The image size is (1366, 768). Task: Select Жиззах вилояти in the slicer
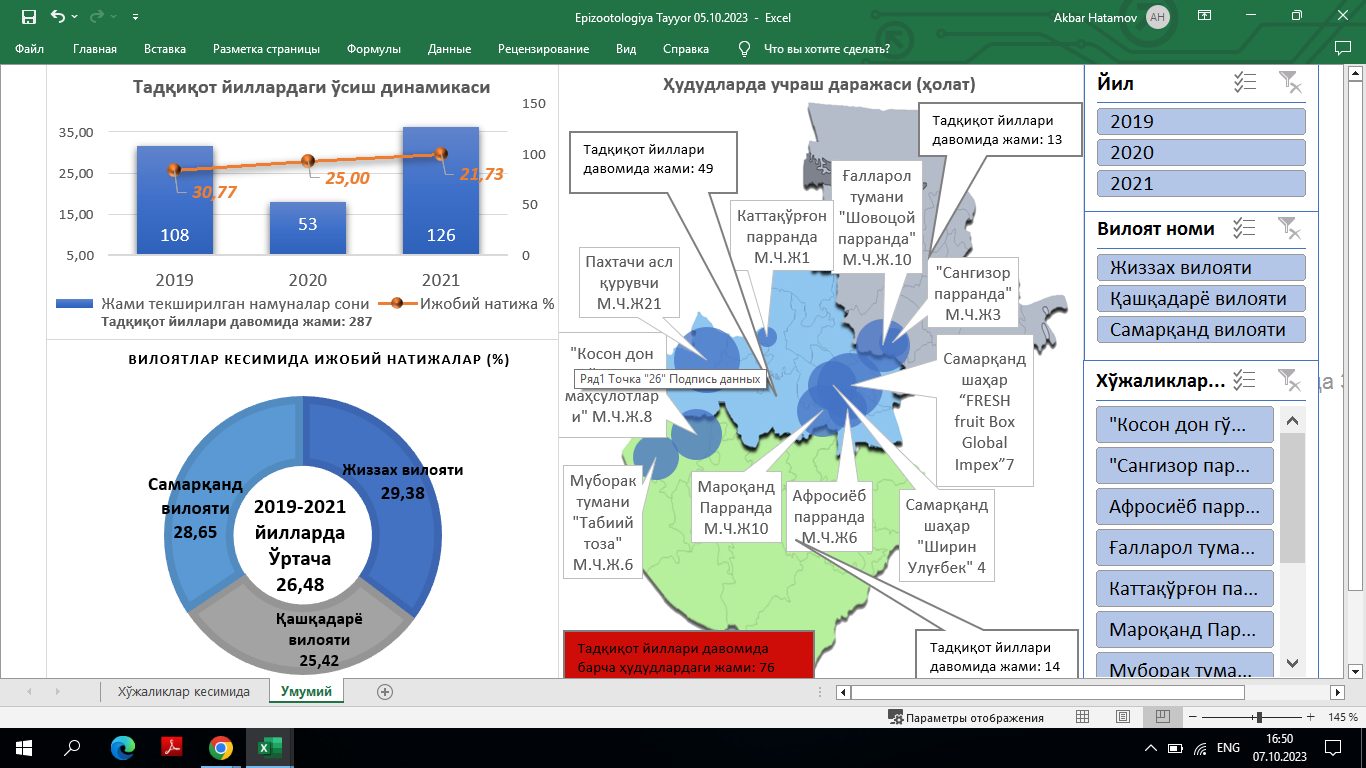1201,267
